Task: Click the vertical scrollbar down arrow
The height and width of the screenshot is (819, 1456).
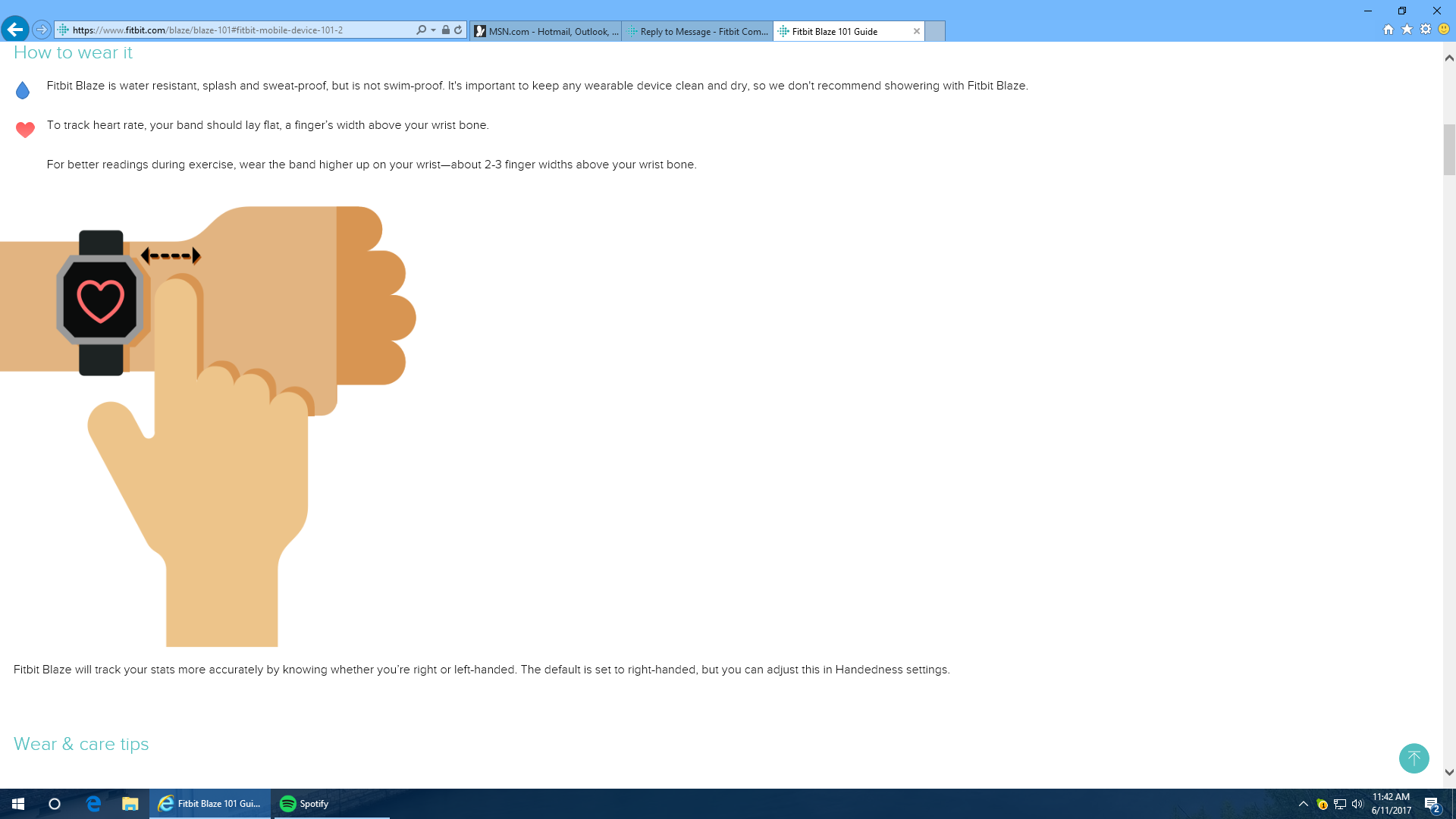Action: [x=1449, y=773]
